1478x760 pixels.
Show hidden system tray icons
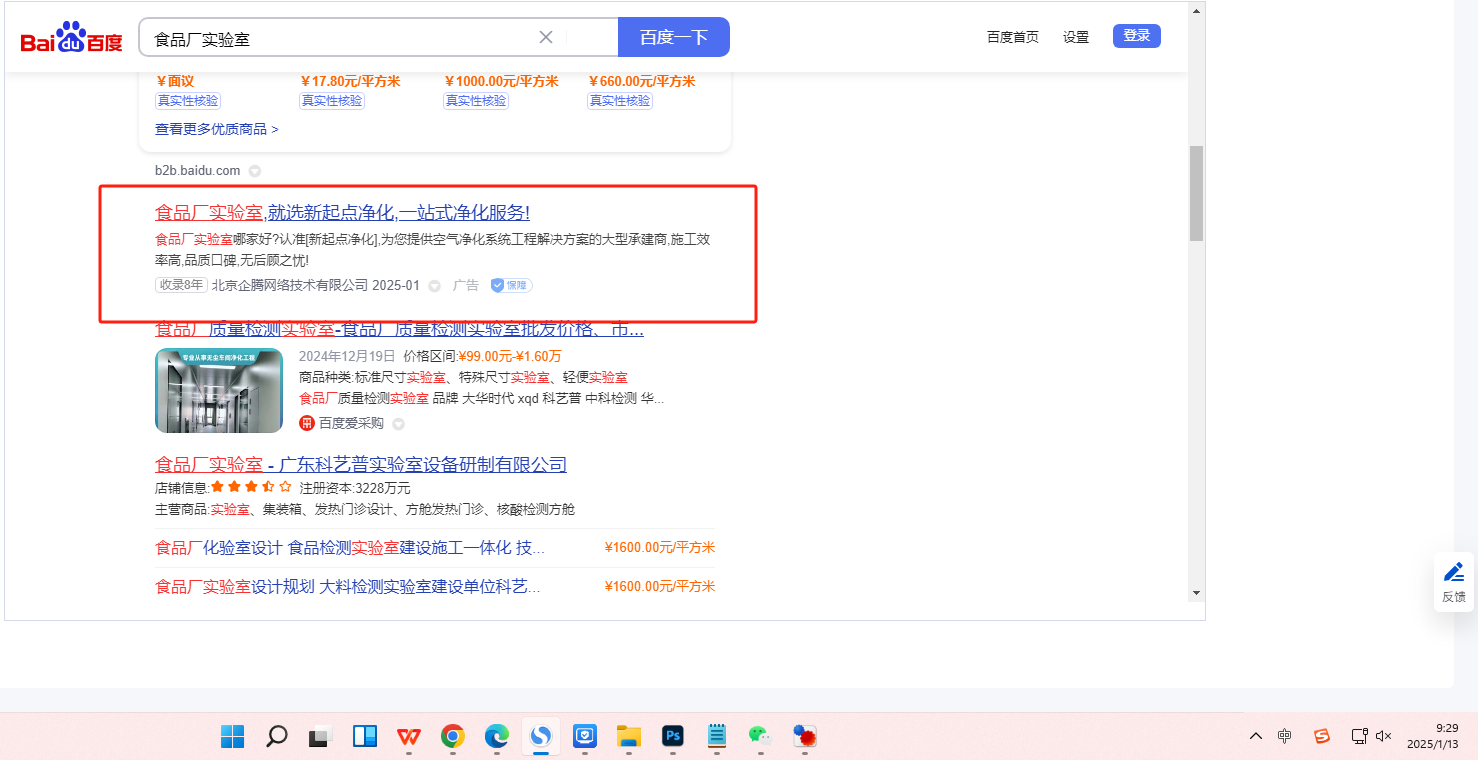click(x=1256, y=736)
